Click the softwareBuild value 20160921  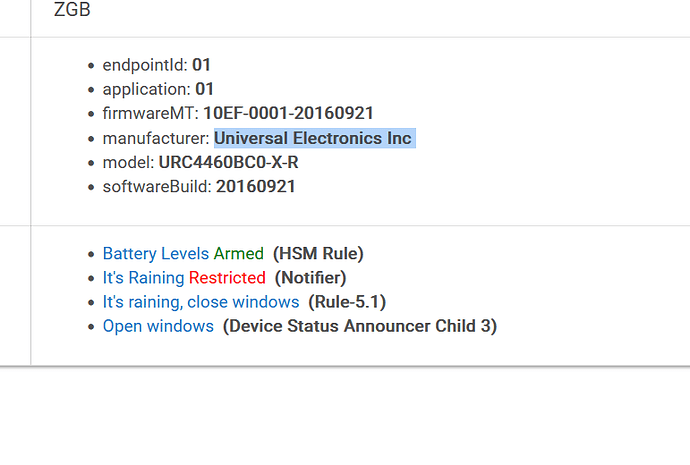tap(256, 187)
